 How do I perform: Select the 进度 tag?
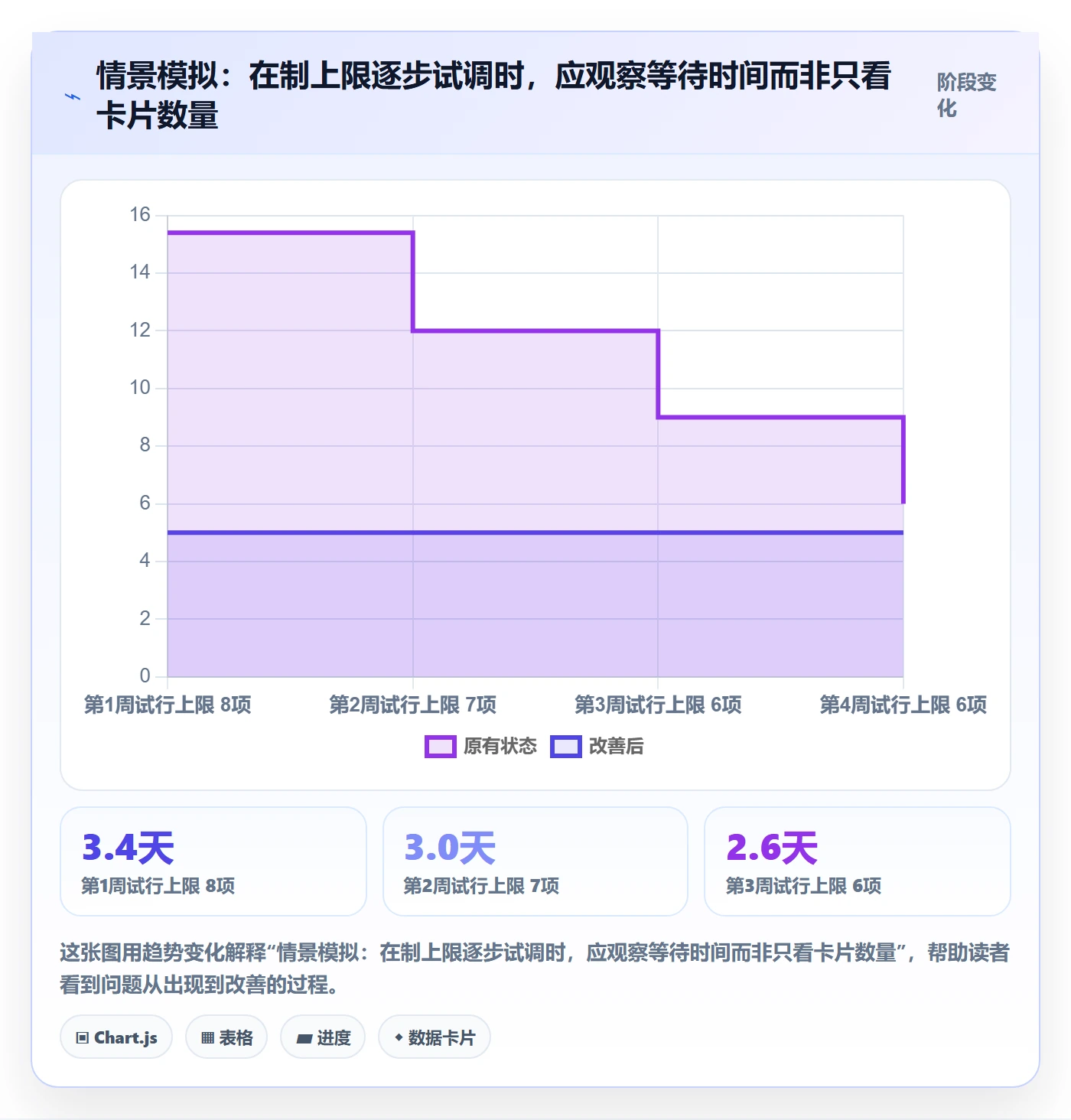click(323, 1037)
